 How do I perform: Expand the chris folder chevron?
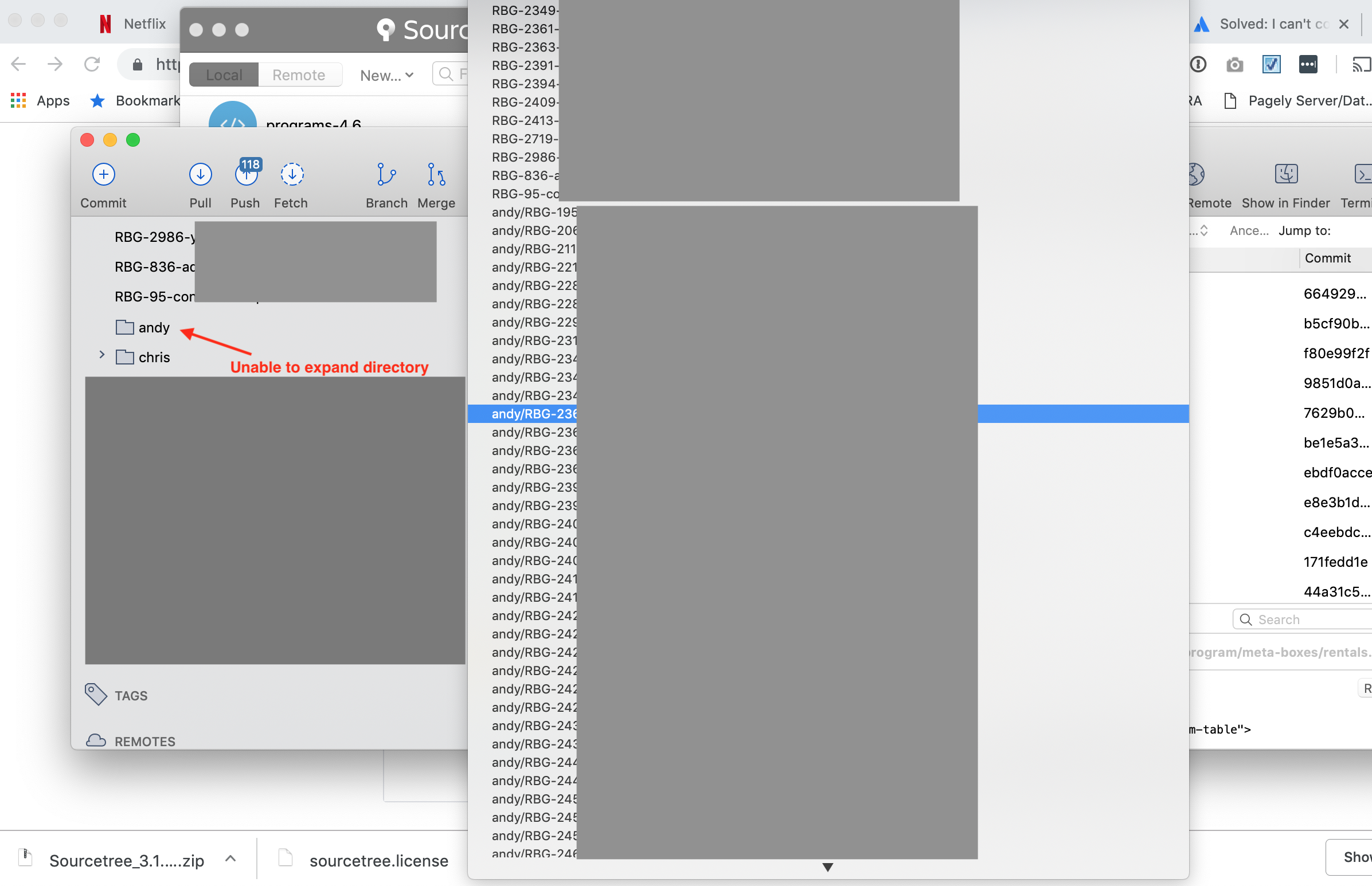click(x=102, y=355)
